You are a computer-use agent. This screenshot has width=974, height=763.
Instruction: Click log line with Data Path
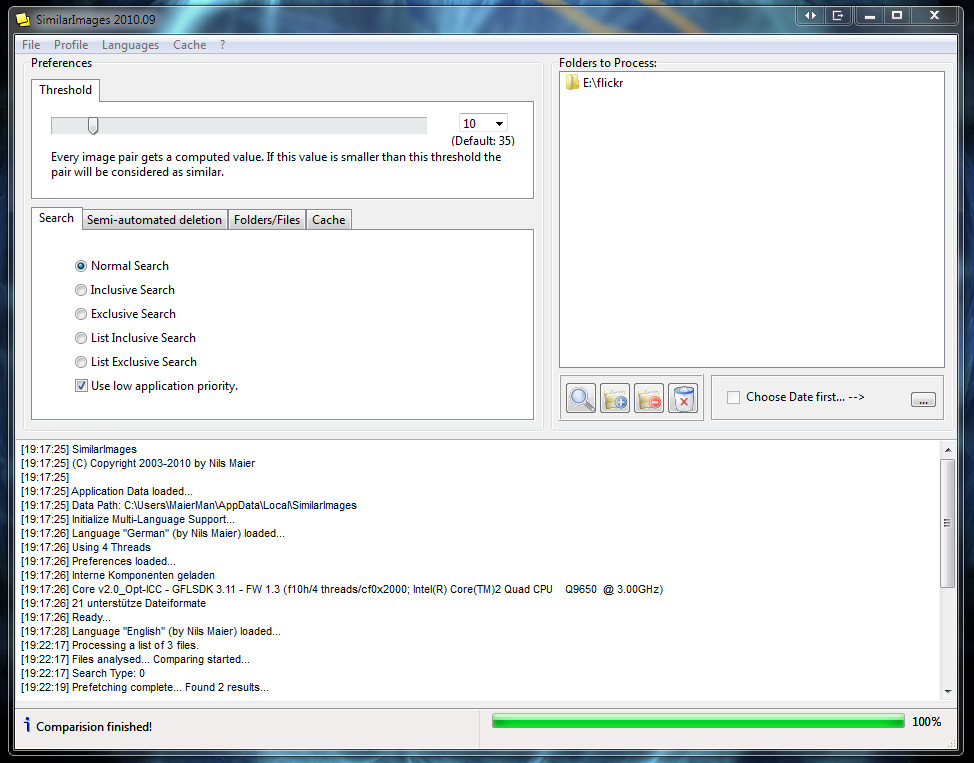click(x=189, y=506)
